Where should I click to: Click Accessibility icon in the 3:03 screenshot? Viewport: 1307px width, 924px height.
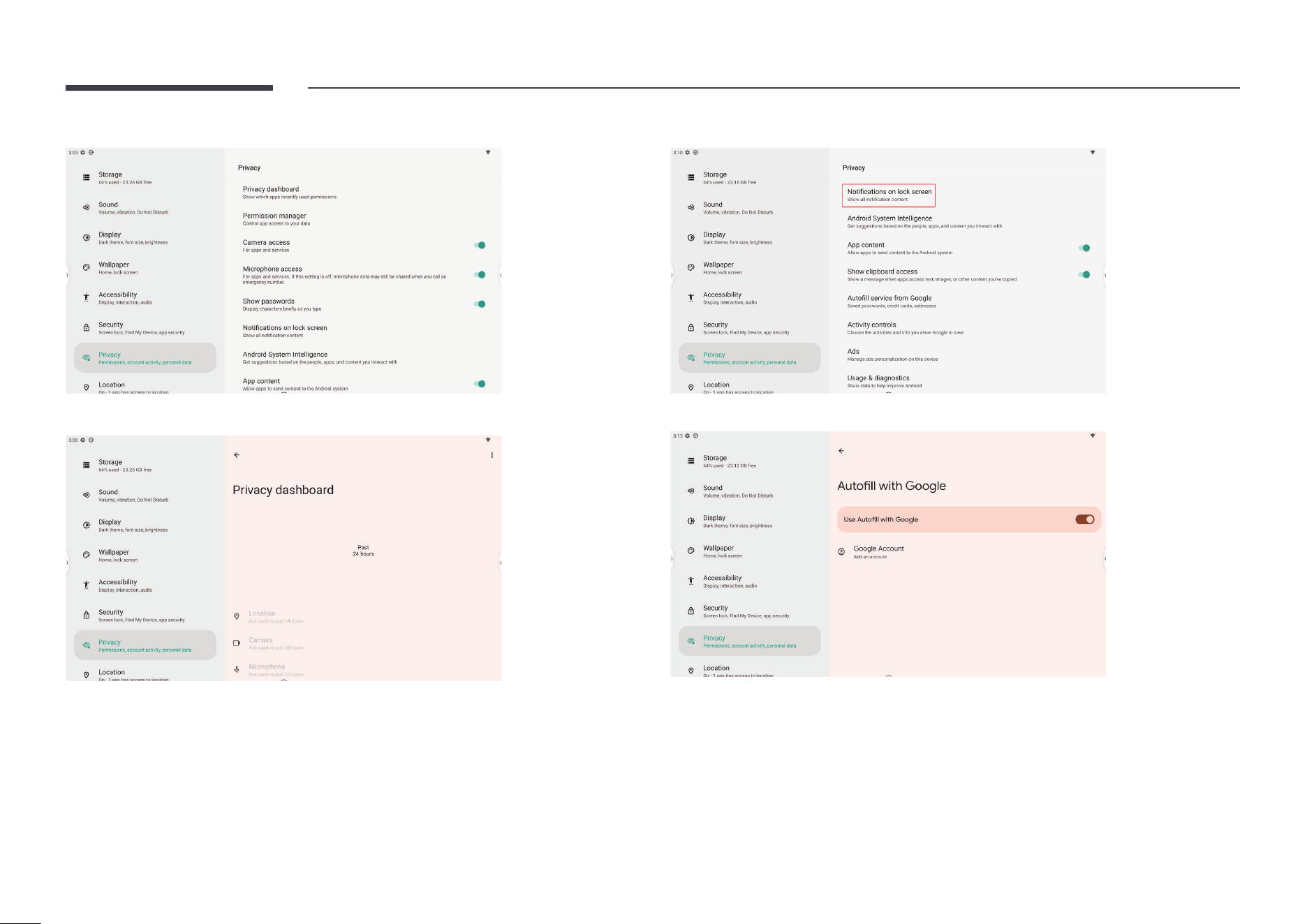tap(86, 298)
